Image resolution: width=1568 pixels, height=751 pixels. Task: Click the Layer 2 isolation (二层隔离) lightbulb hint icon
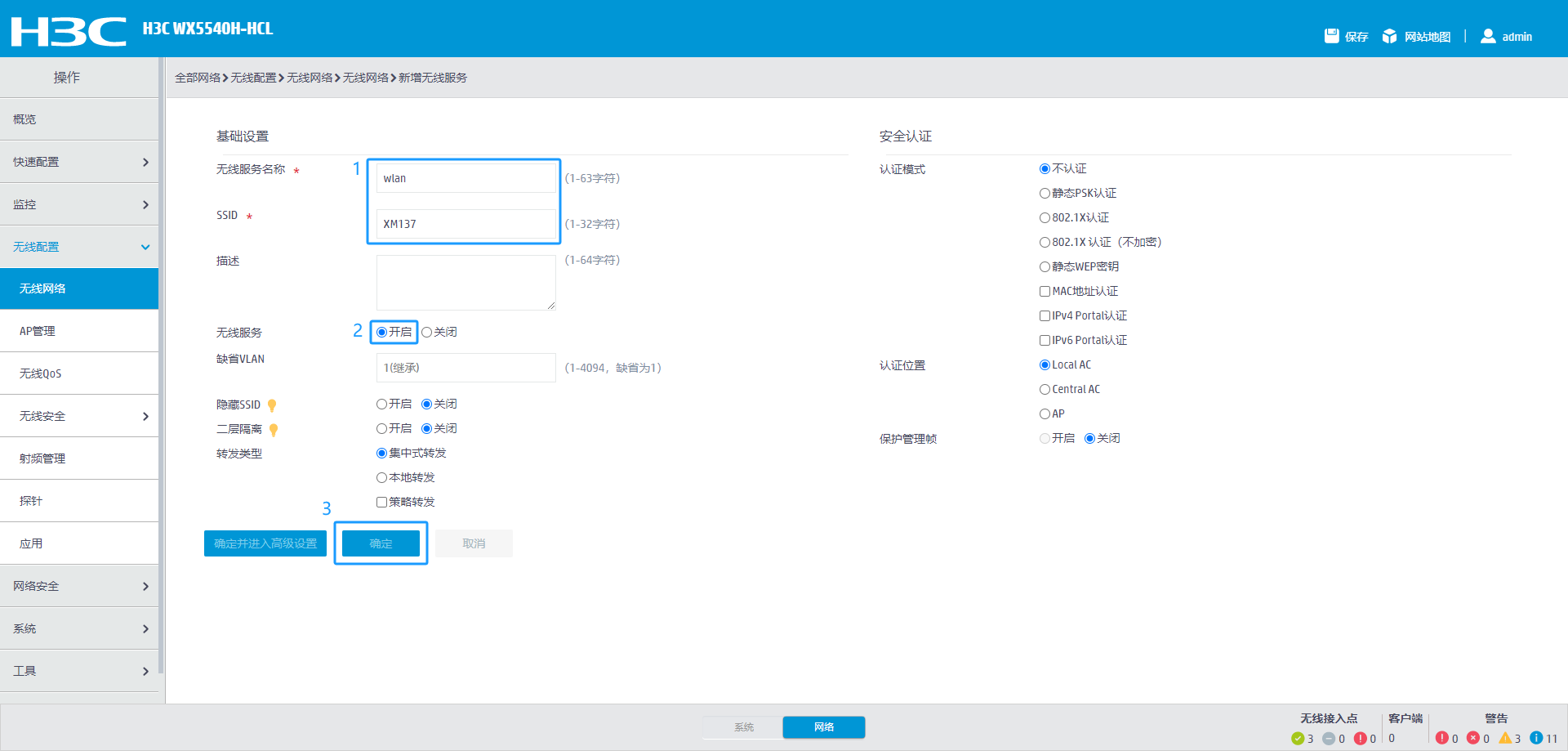coord(274,430)
